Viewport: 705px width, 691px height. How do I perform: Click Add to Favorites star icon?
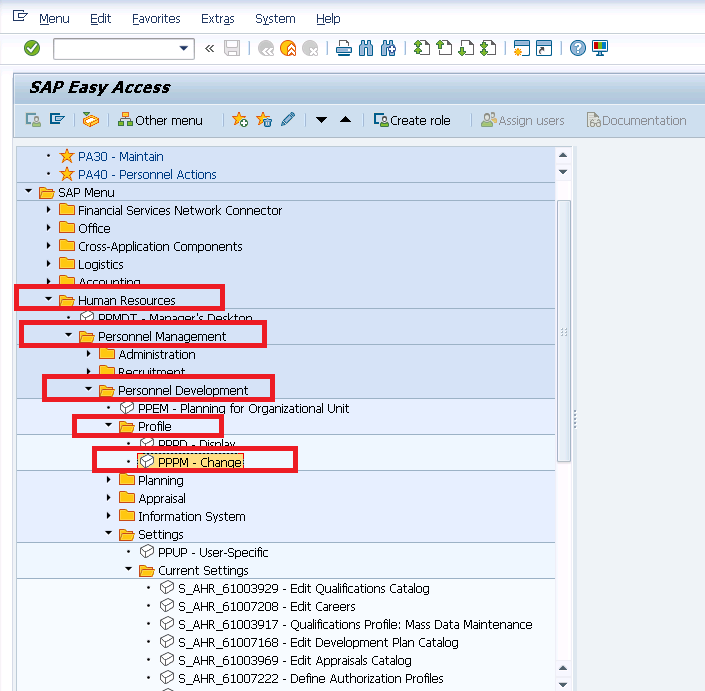(240, 120)
